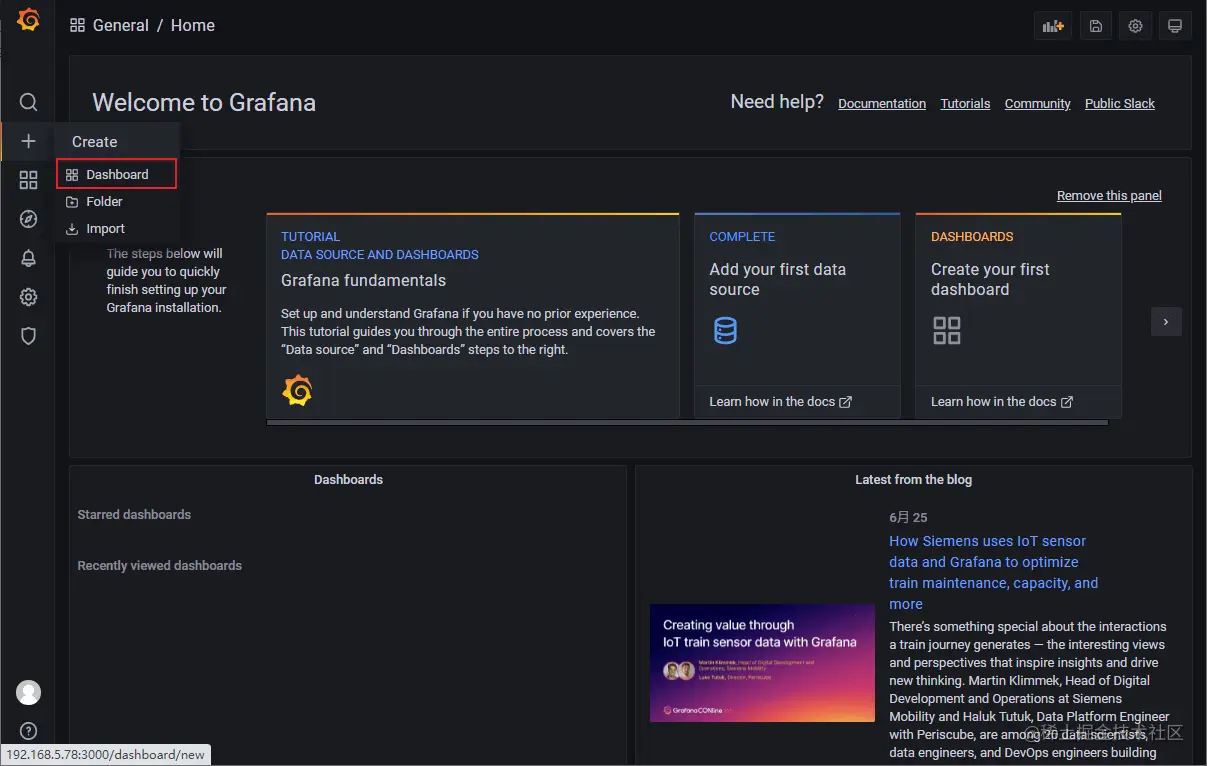
Task: Click the Save dashboard disk icon
Action: coord(1096,26)
